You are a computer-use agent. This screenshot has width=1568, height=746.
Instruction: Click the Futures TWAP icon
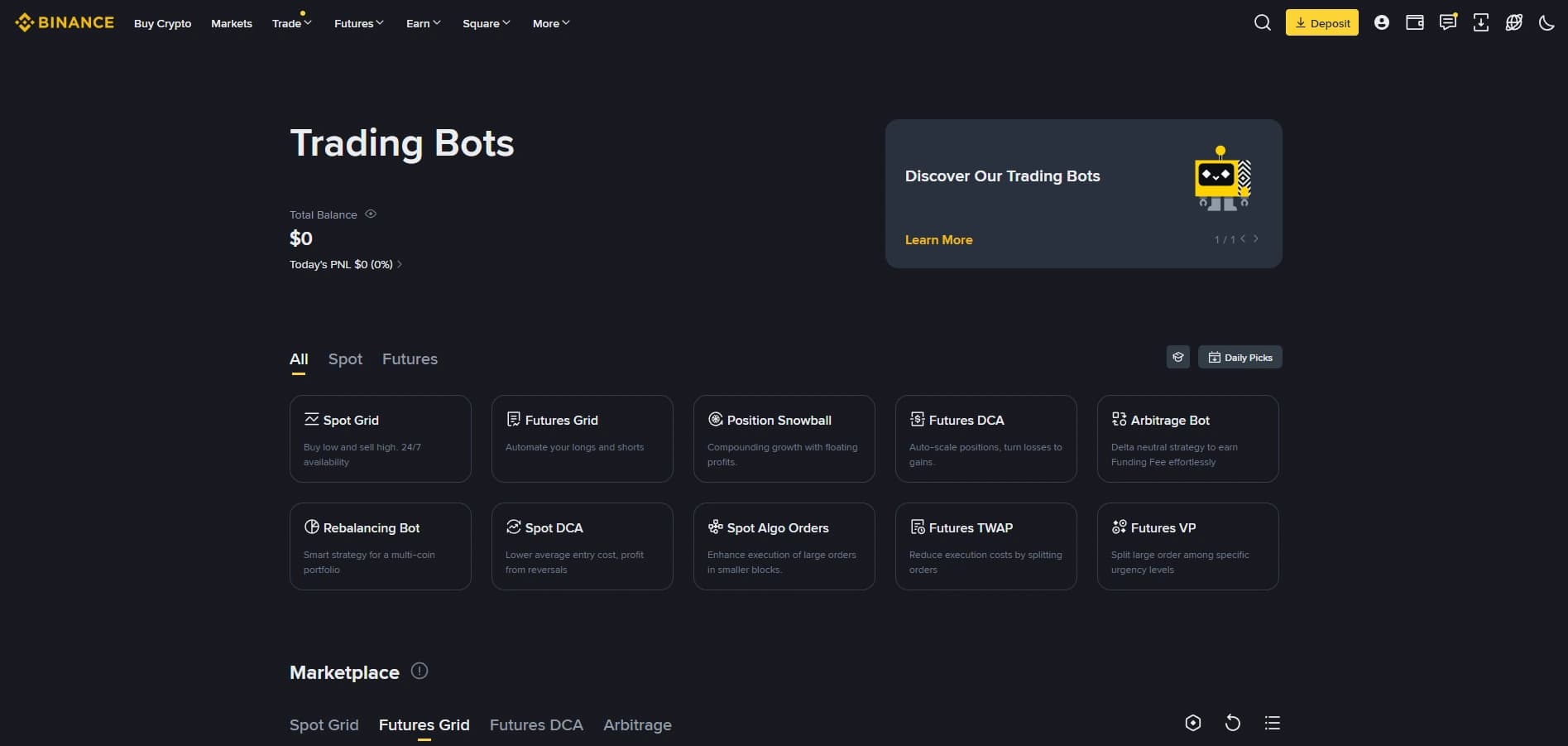click(x=917, y=527)
